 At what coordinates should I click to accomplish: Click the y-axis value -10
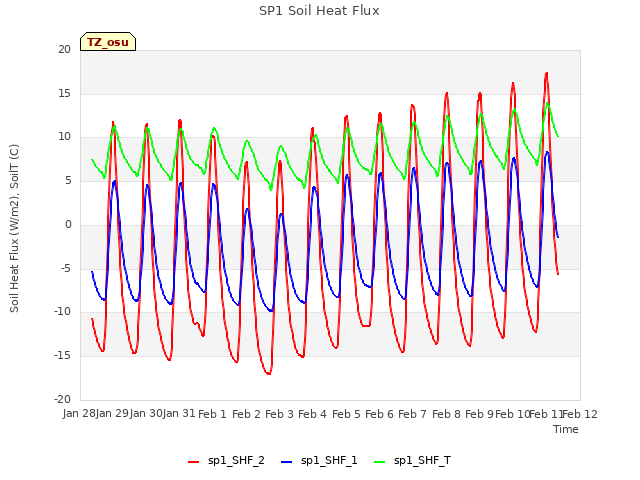62,312
